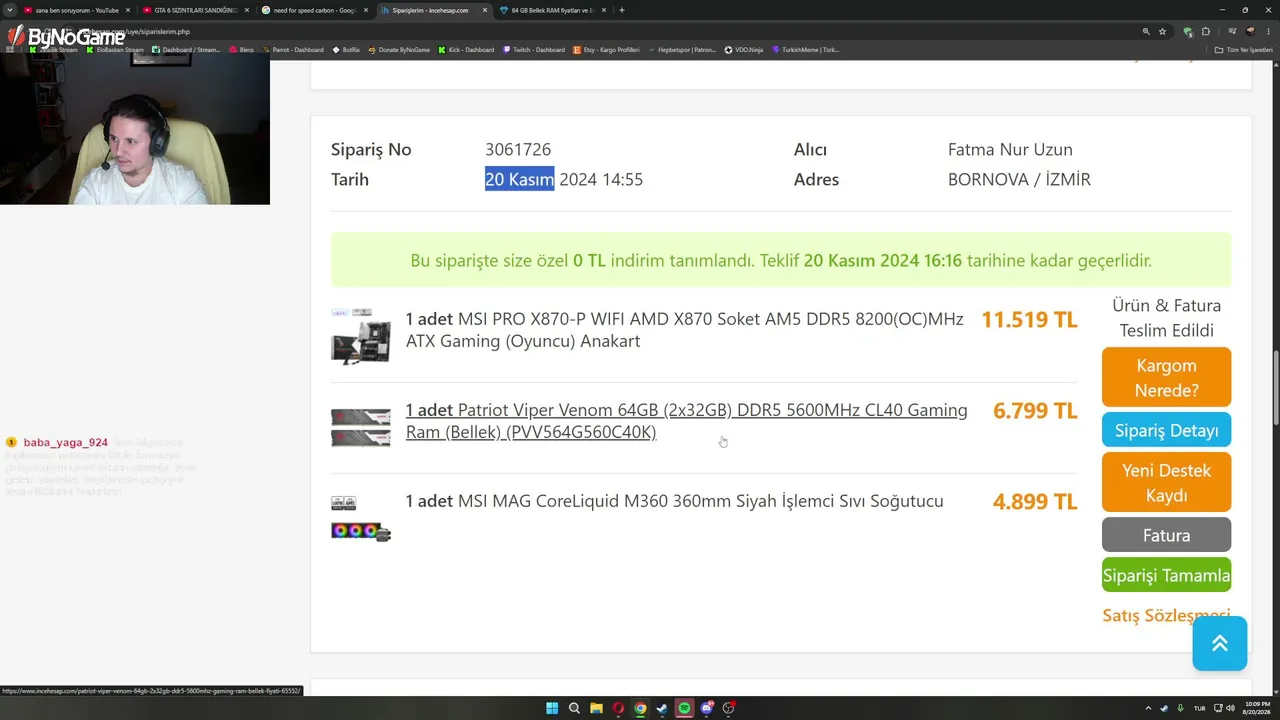Open the Patriot Viper Venom 64GB RAM link

click(686, 421)
